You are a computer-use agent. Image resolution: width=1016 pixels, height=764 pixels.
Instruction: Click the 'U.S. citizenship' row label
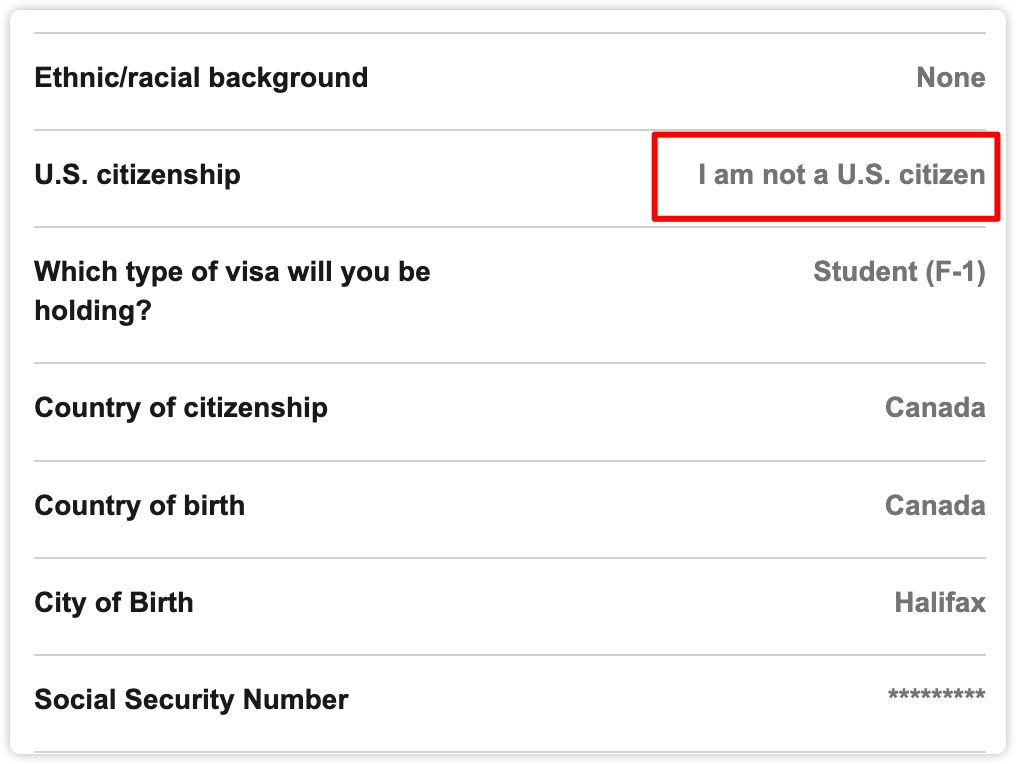tap(137, 175)
